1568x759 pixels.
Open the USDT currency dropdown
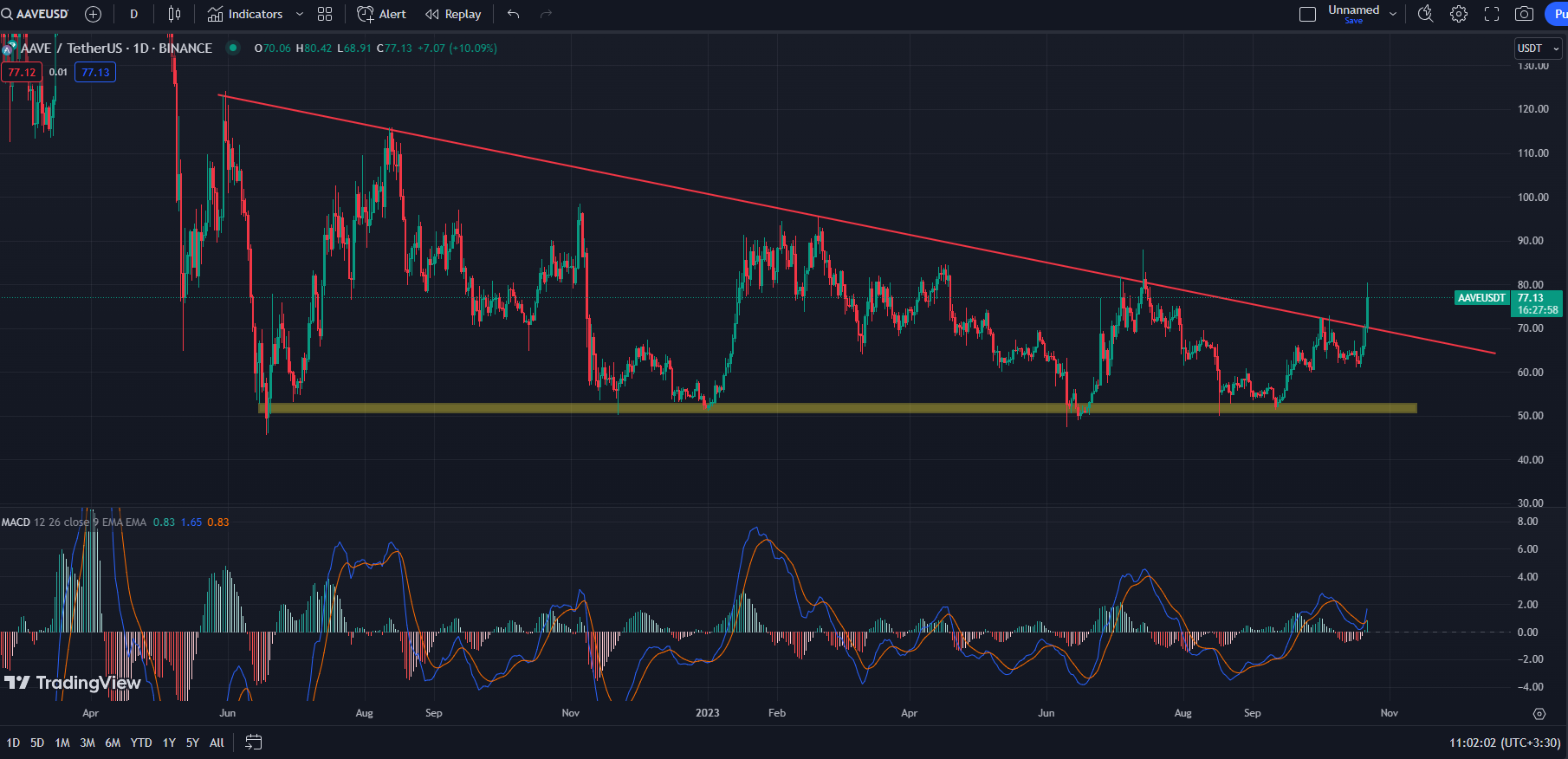[x=1538, y=49]
